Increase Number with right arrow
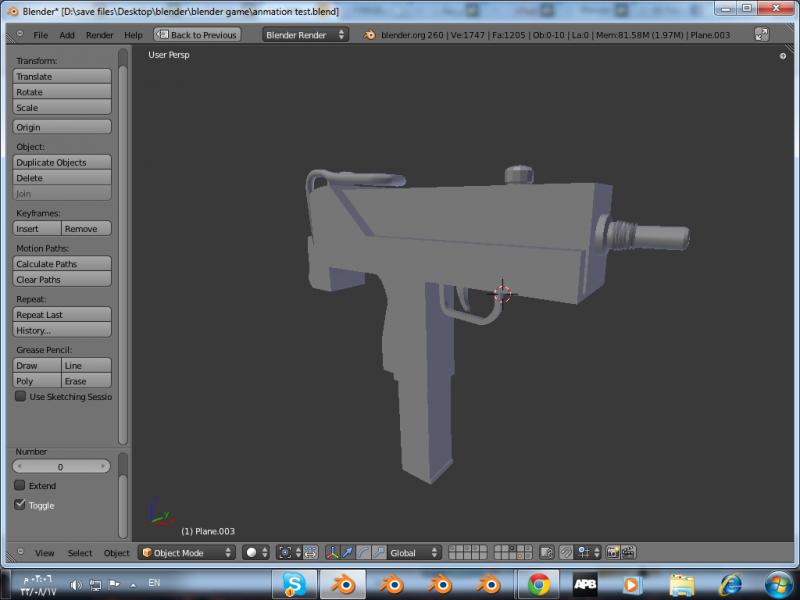Screen dimensions: 800x600 click(103, 466)
